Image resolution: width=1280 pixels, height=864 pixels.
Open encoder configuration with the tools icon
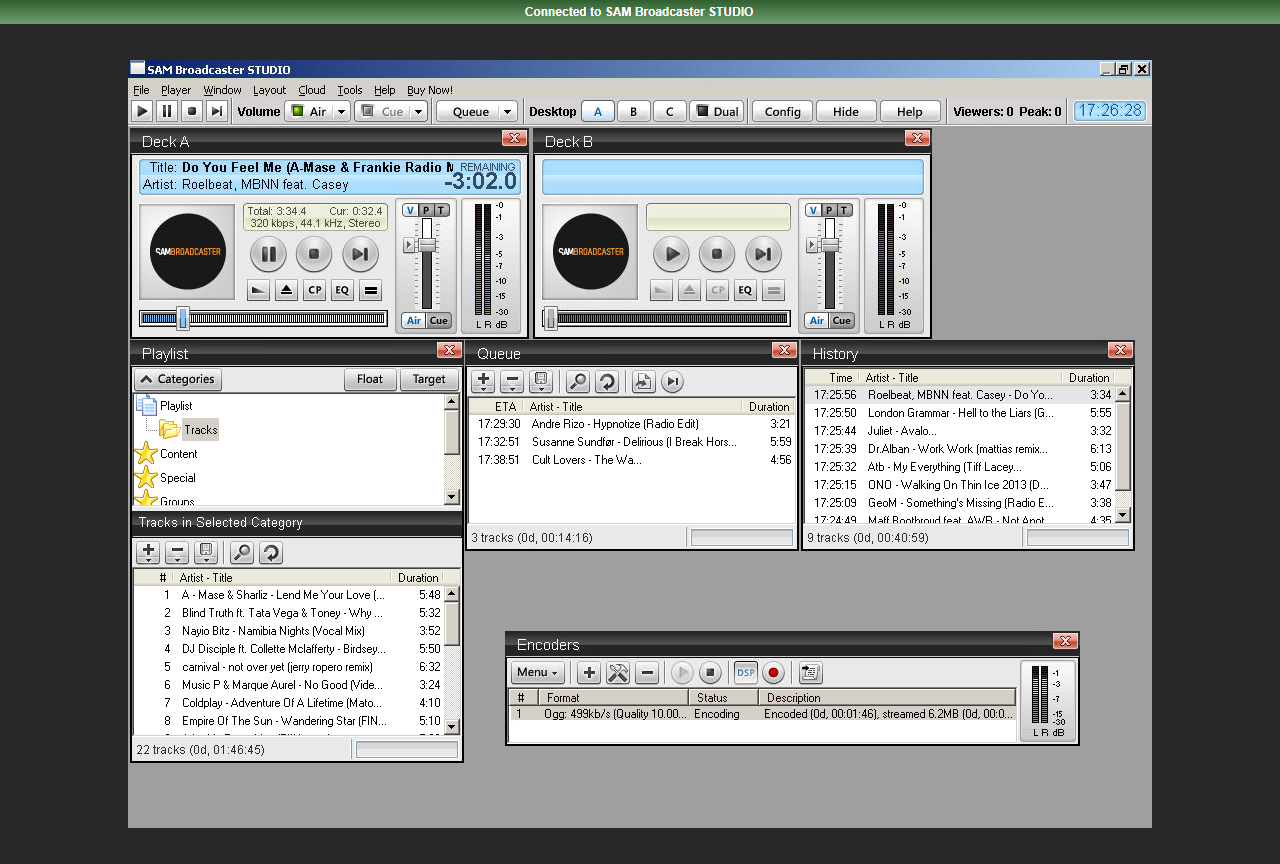tap(618, 672)
